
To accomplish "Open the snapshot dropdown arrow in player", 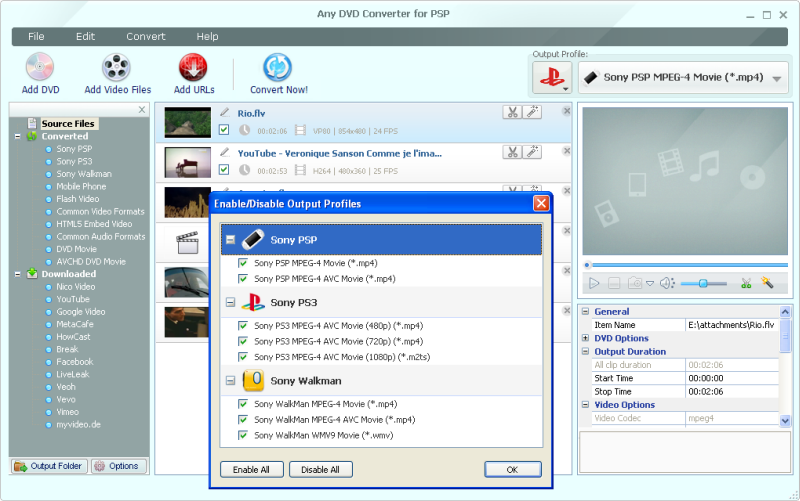I will pos(649,283).
